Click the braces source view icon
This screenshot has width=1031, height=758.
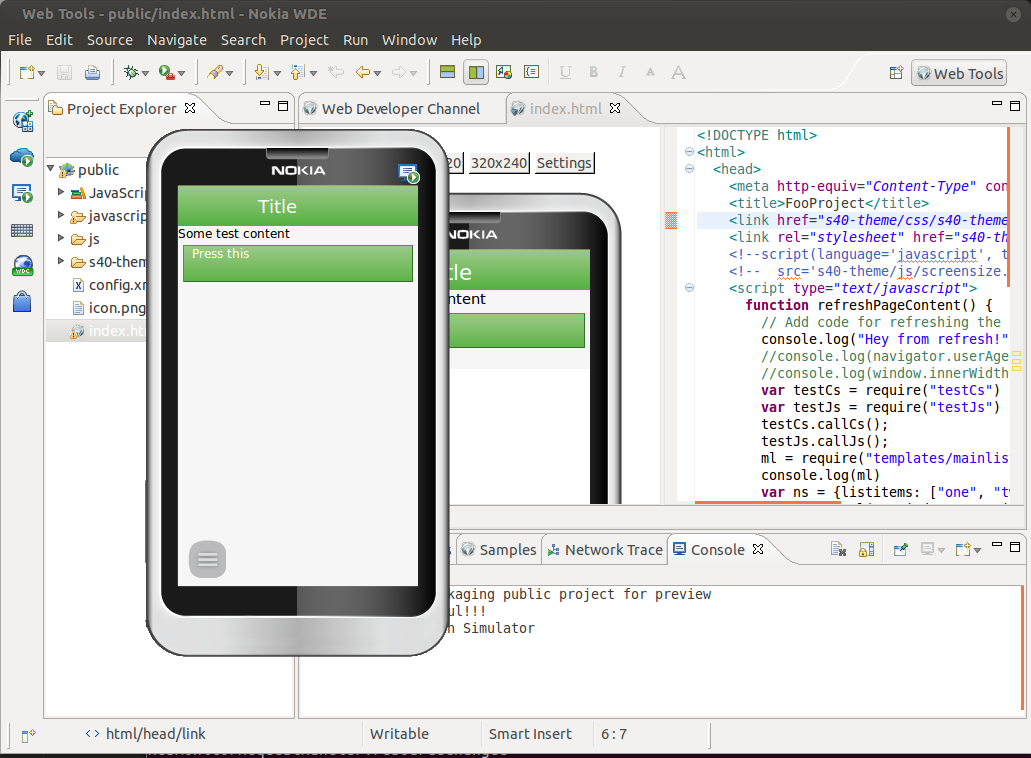tap(531, 72)
